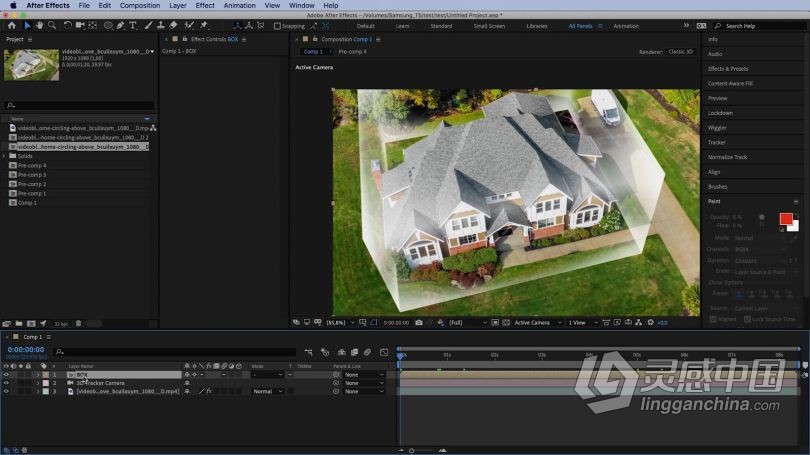Open the Effects & Presets panel
This screenshot has width=810, height=455.
(x=728, y=69)
